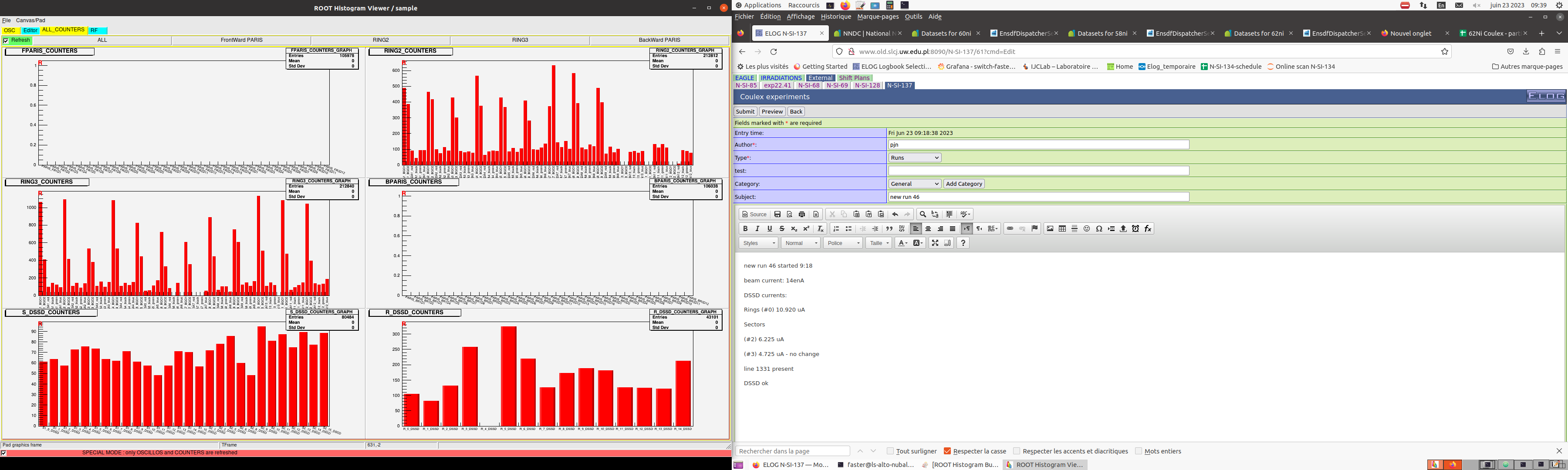Toggle the Refresh checkbox in ROOT viewer
The image size is (1568, 470).
click(6, 40)
